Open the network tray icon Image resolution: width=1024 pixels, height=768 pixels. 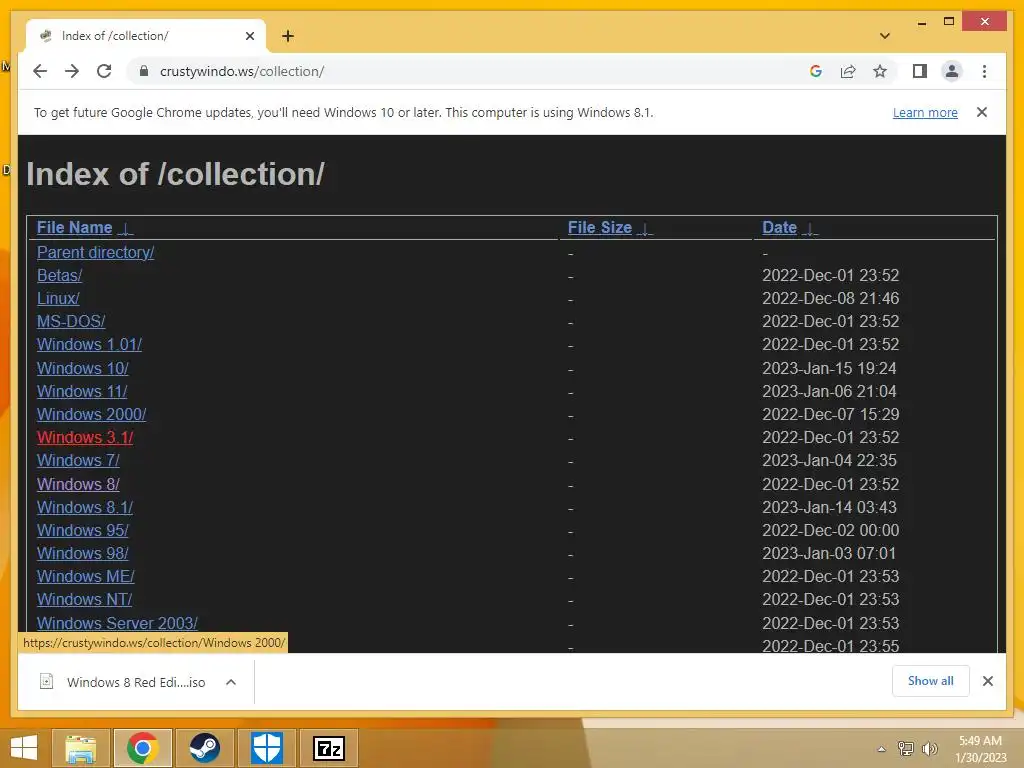click(x=906, y=748)
